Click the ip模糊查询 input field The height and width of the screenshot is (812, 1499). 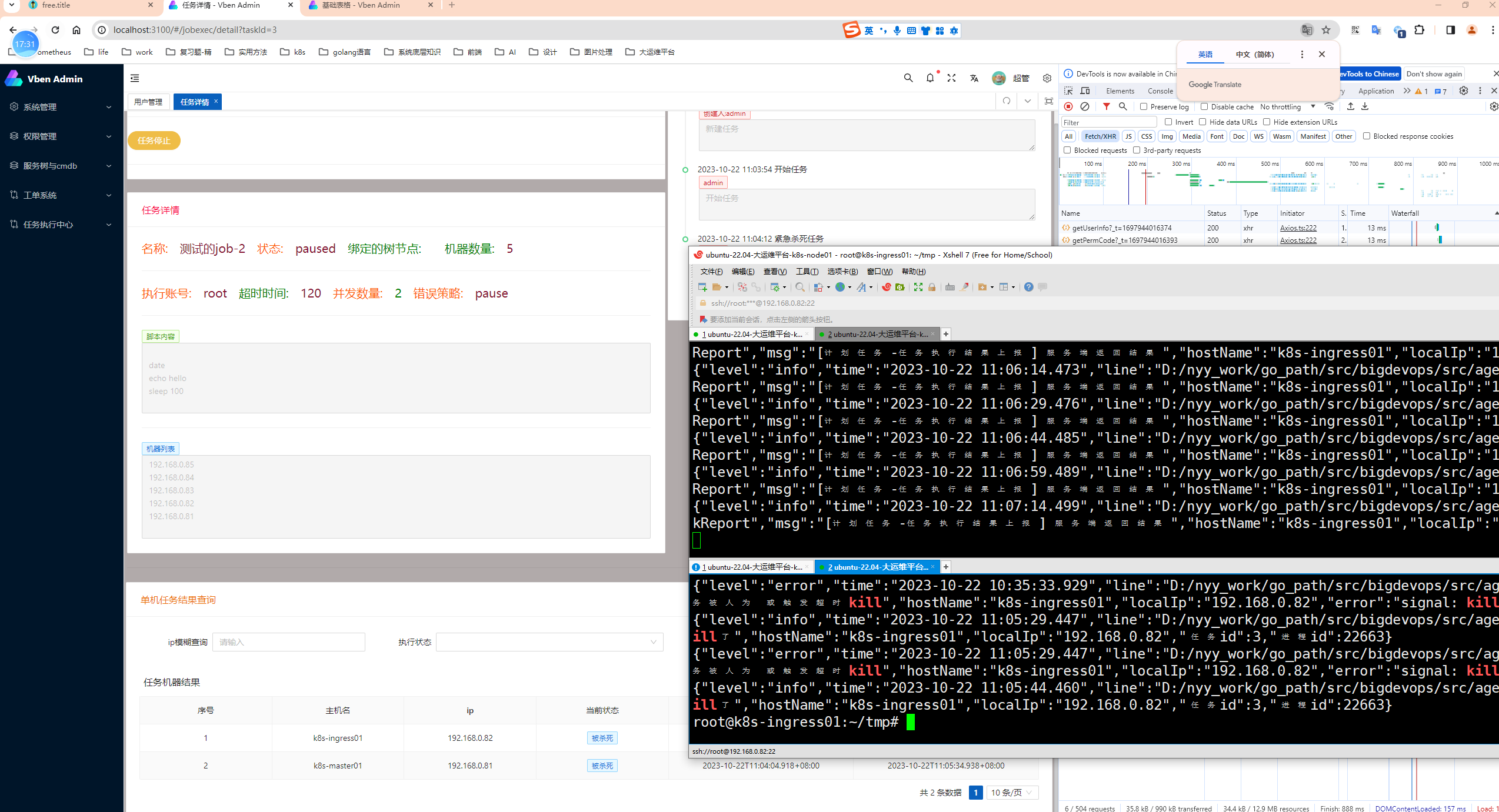[x=288, y=642]
